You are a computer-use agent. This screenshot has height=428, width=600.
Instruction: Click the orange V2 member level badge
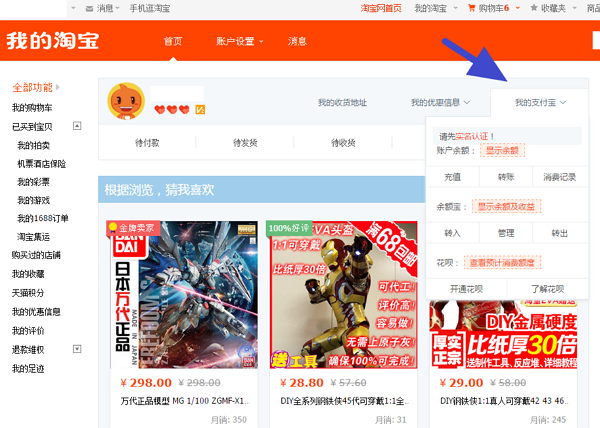click(x=200, y=110)
